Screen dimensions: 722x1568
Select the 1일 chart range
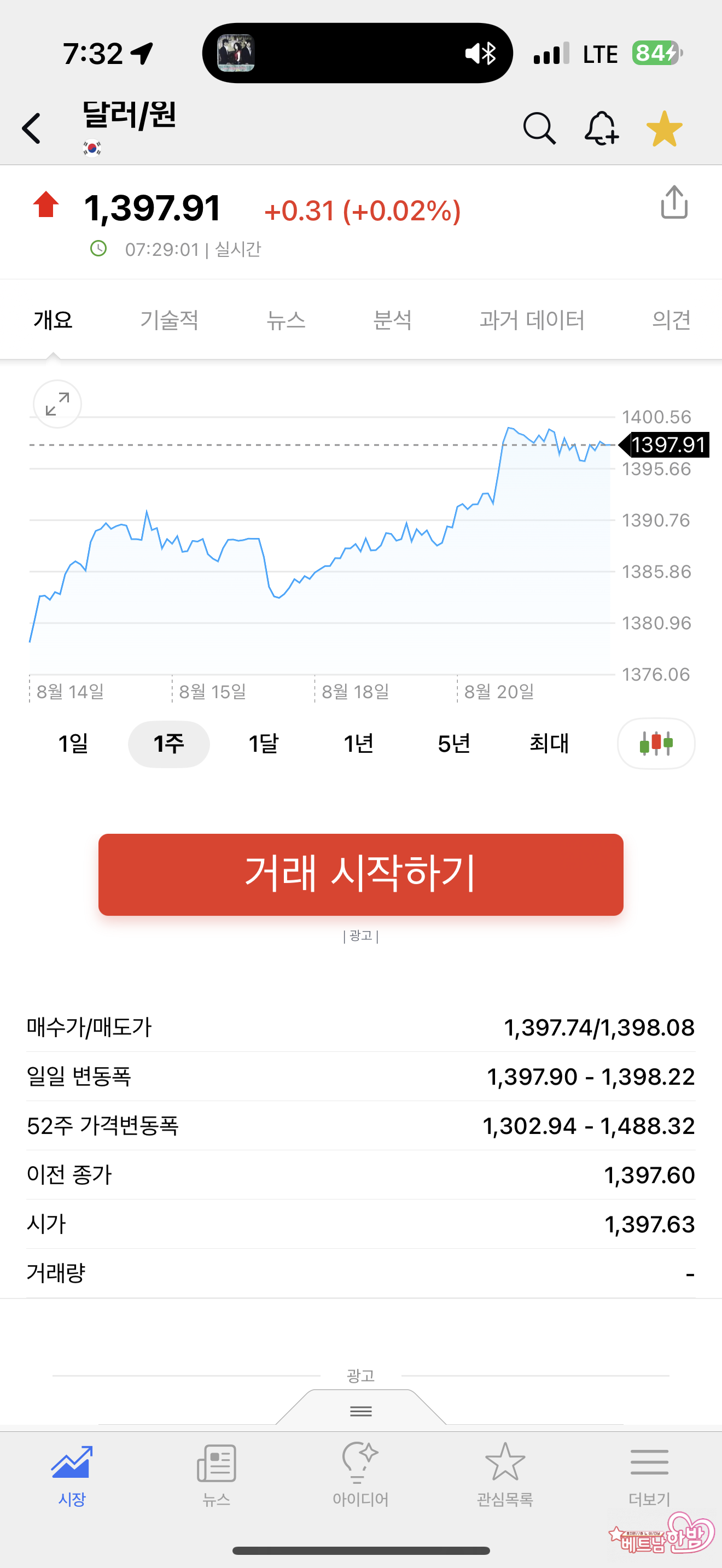(73, 744)
